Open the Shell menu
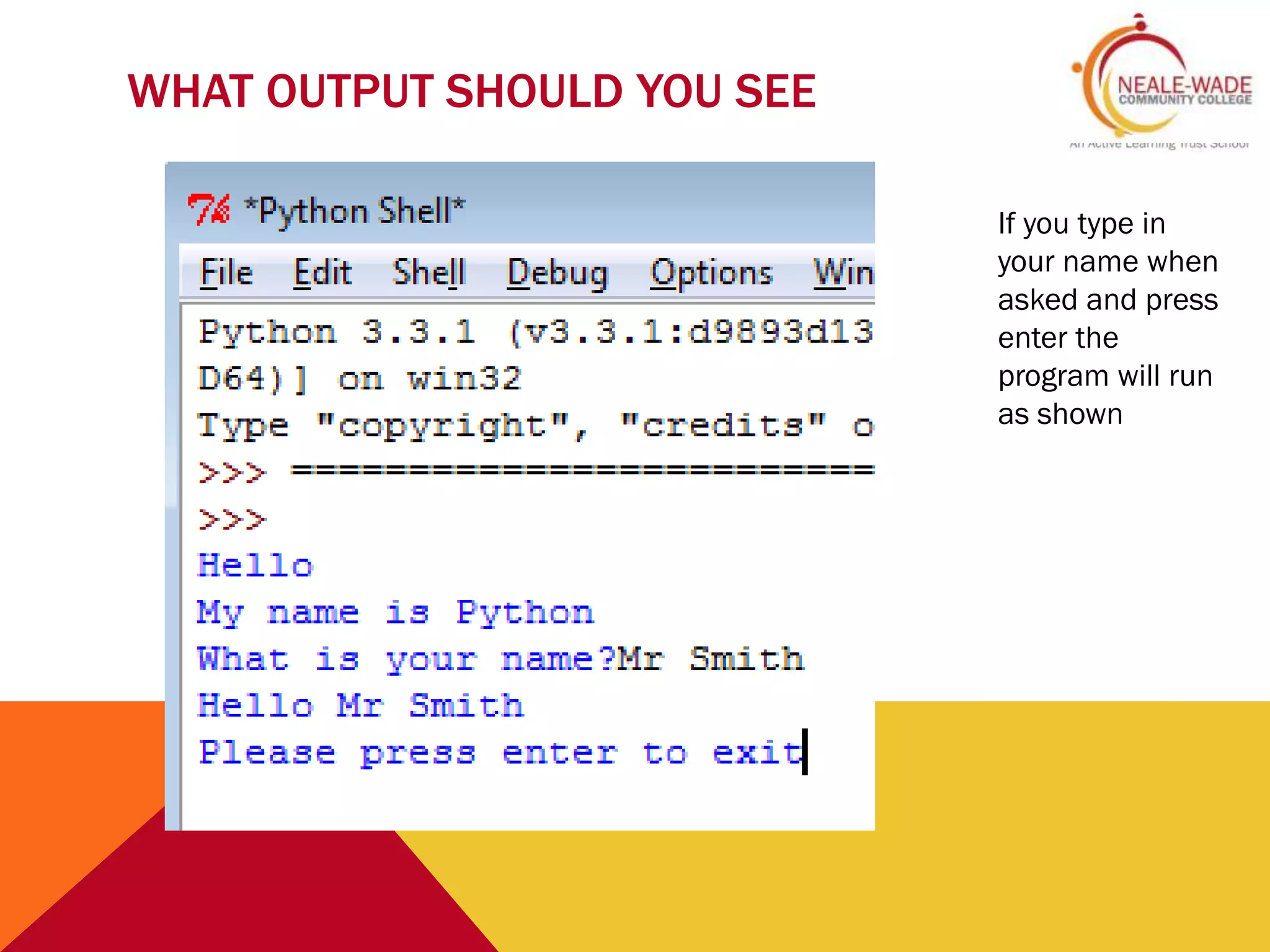 429,273
